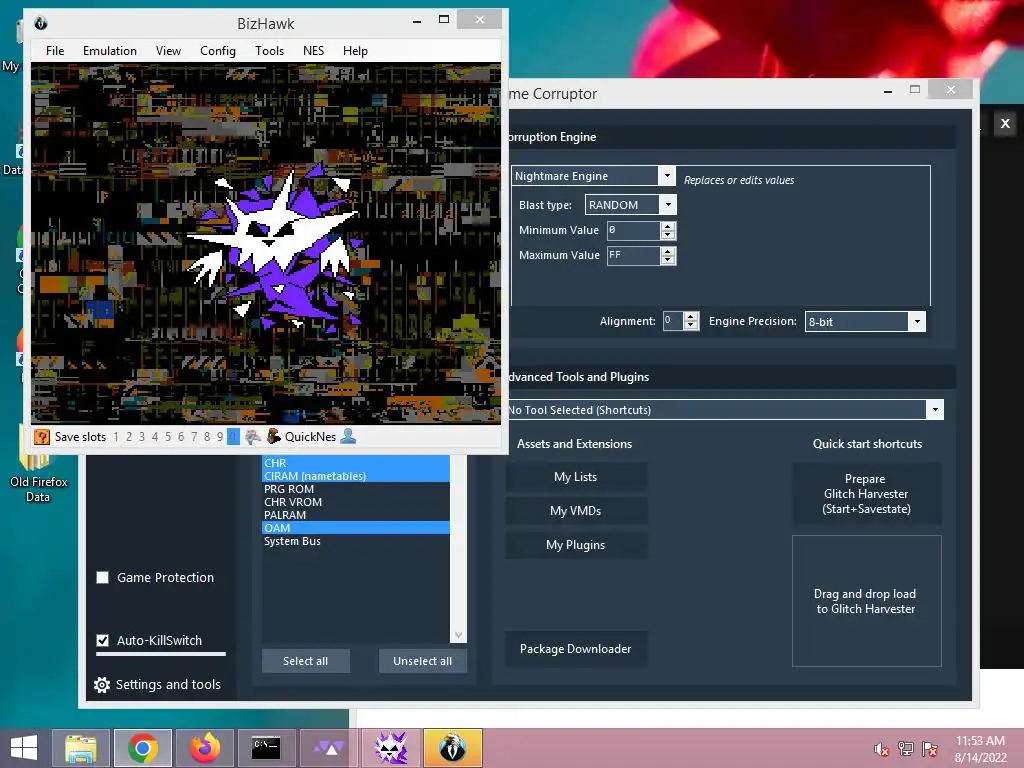Select OAM memory domain
The height and width of the screenshot is (768, 1024).
point(356,528)
